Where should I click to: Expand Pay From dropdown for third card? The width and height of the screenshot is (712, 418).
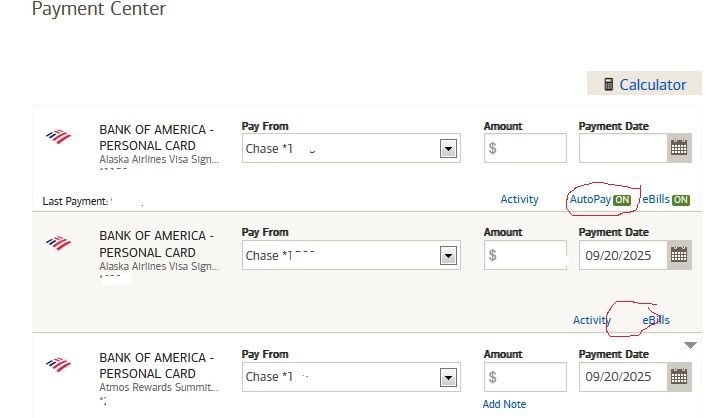[x=449, y=377]
